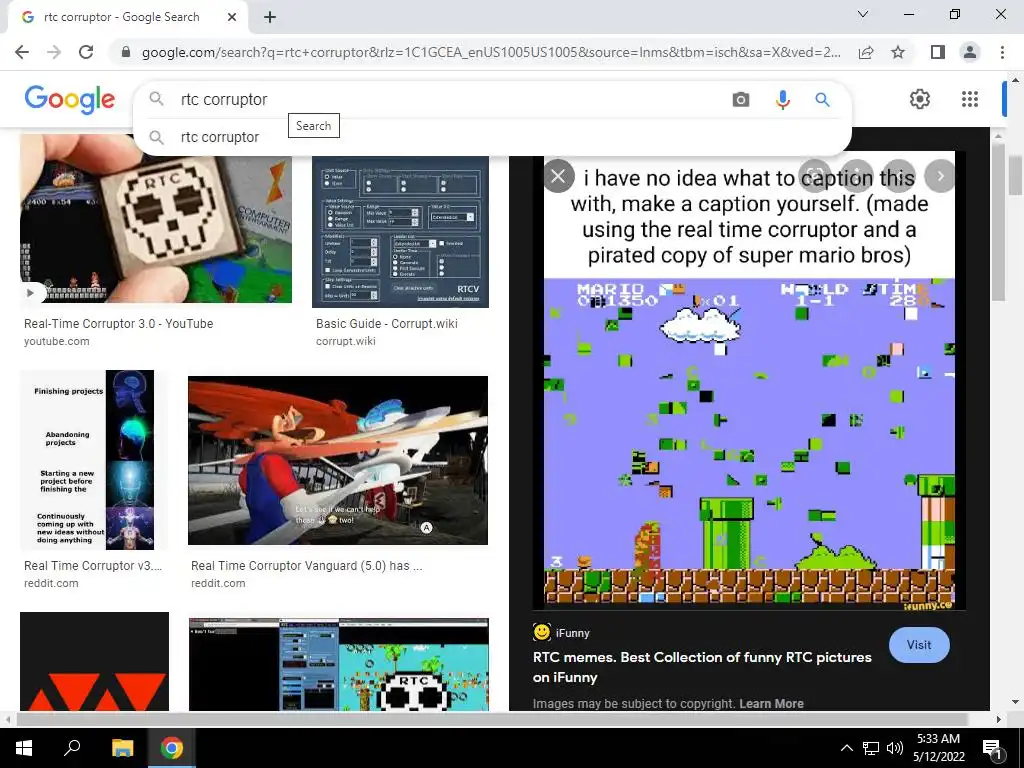Open Windows taskbar search
Screen dimensions: 1024x768
click(x=72, y=748)
